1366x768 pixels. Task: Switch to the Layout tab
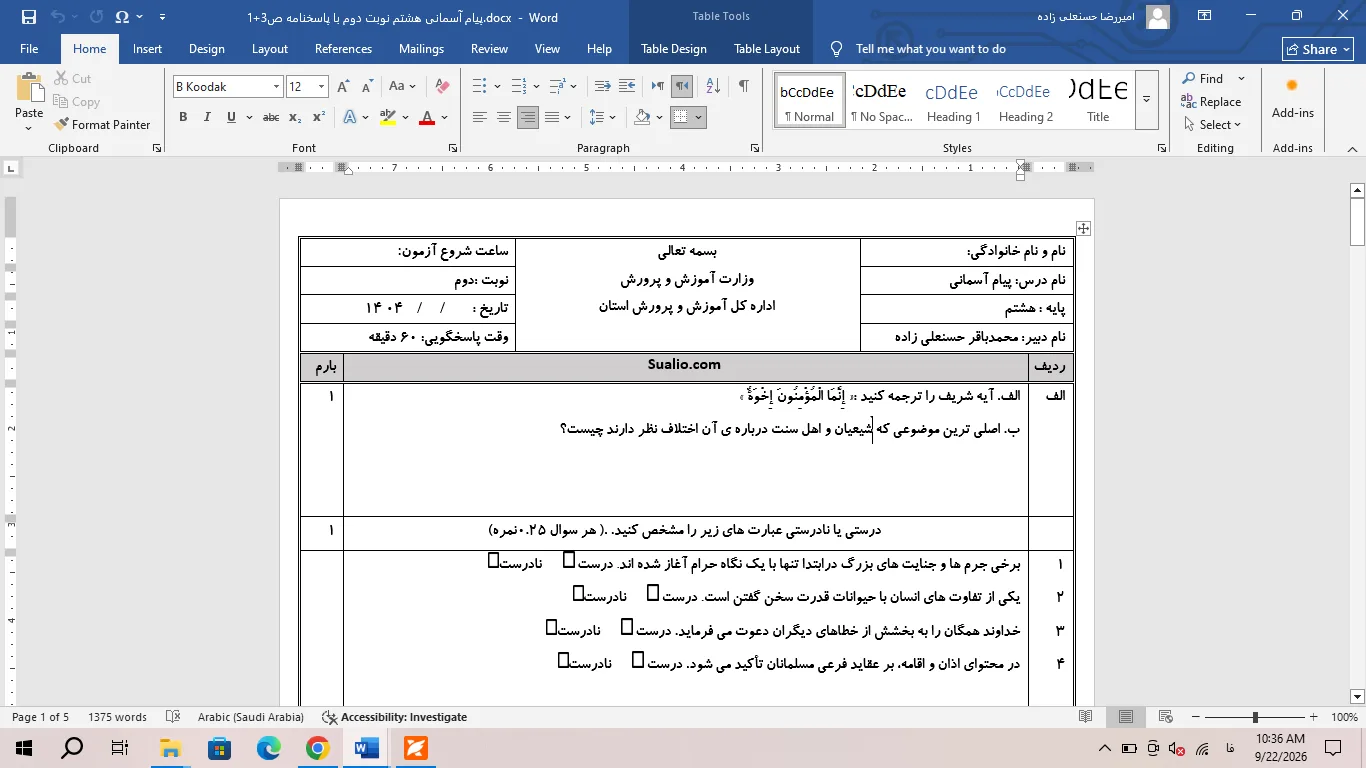click(x=270, y=49)
